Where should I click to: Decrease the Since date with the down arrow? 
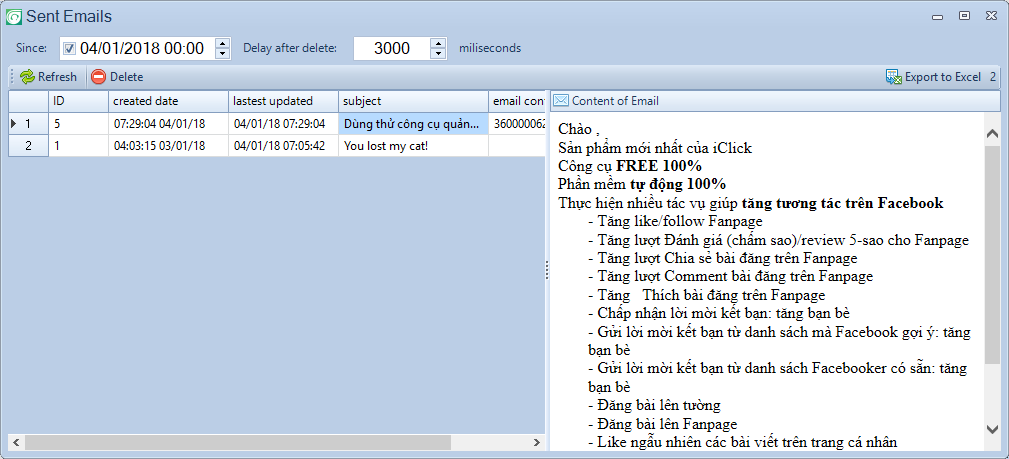[x=223, y=54]
